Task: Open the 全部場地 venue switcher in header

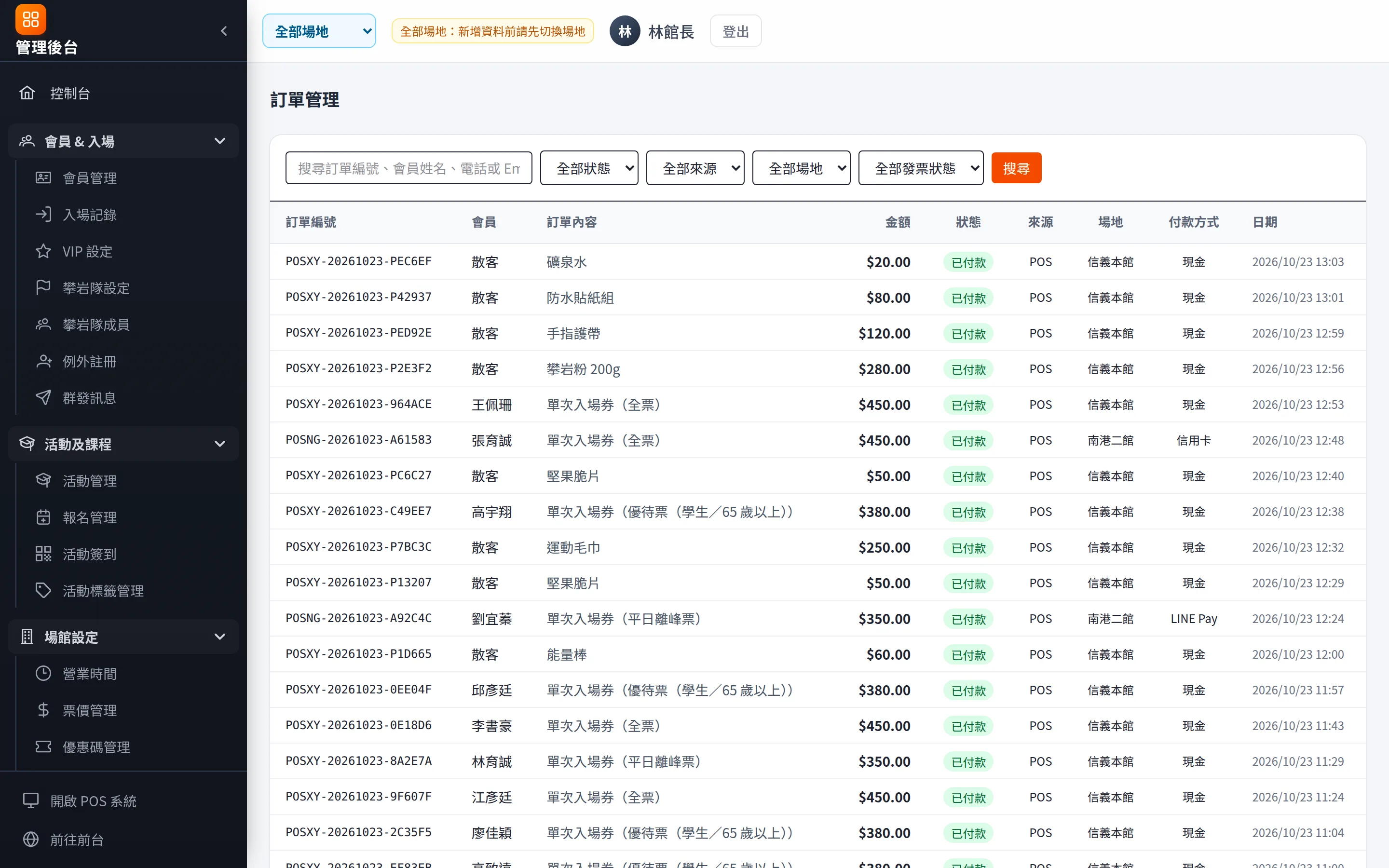Action: pos(319,31)
